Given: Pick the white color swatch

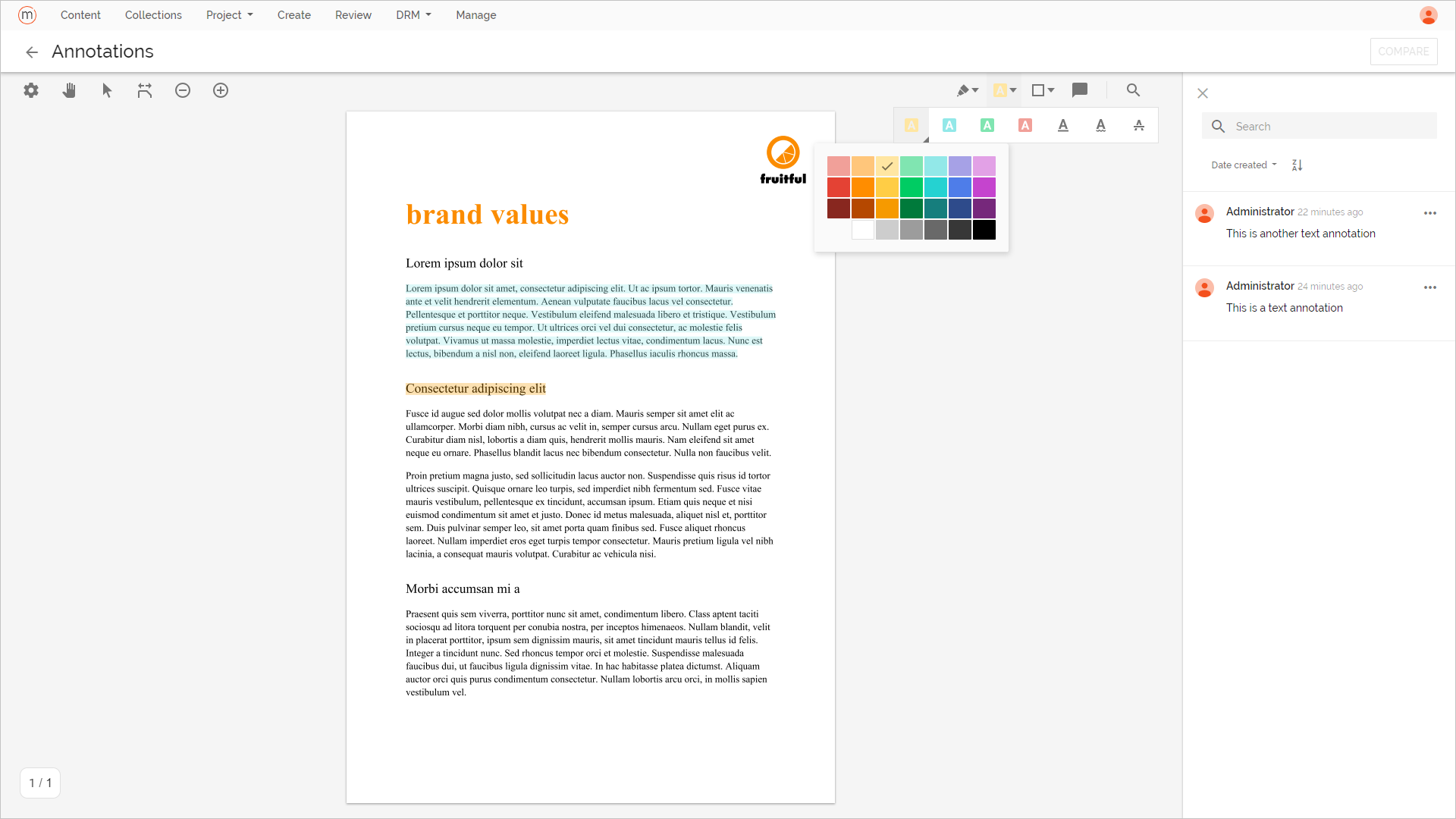Looking at the screenshot, I should pos(863,230).
